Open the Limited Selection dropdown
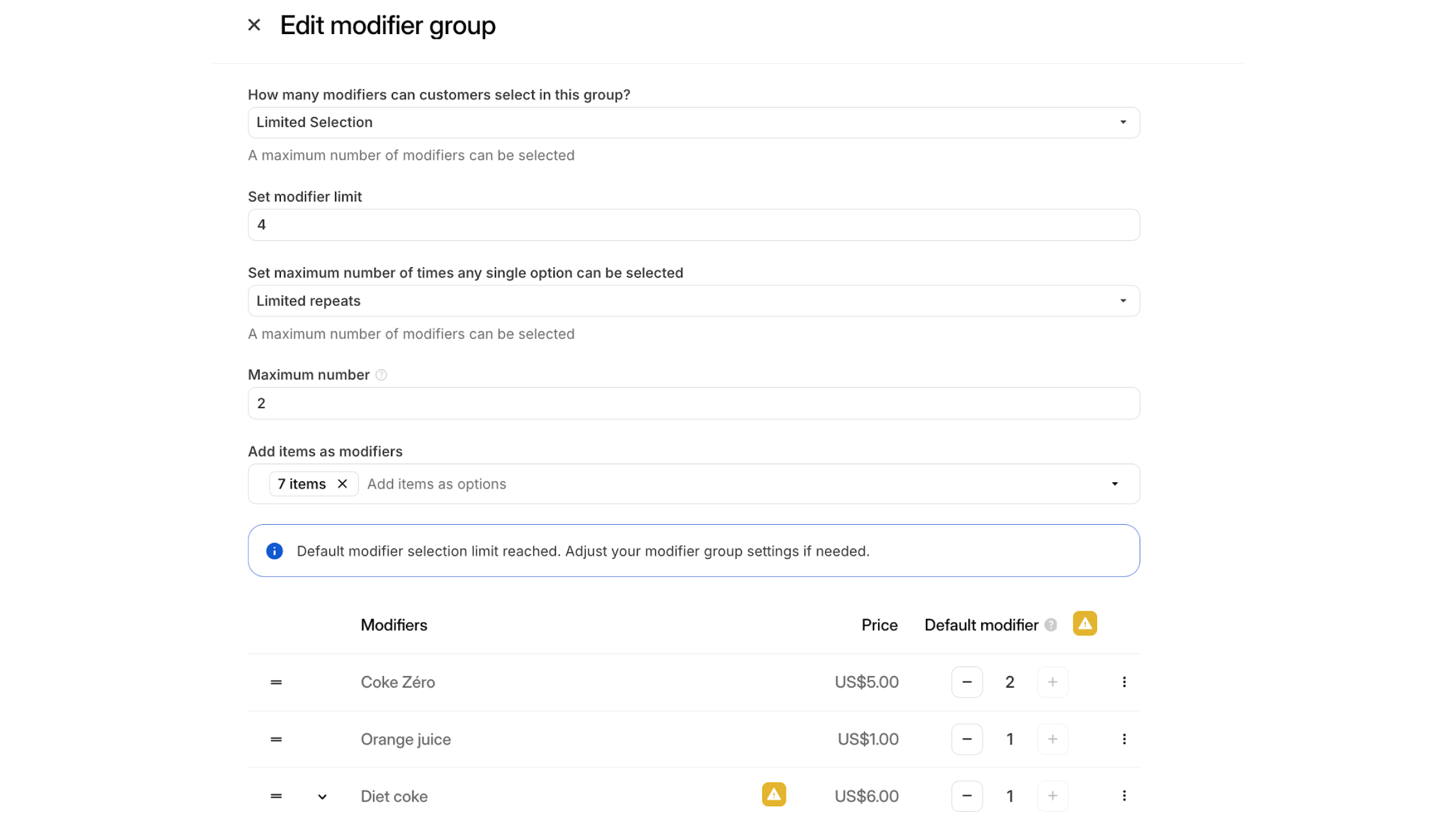Image resolution: width=1456 pixels, height=821 pixels. [693, 122]
